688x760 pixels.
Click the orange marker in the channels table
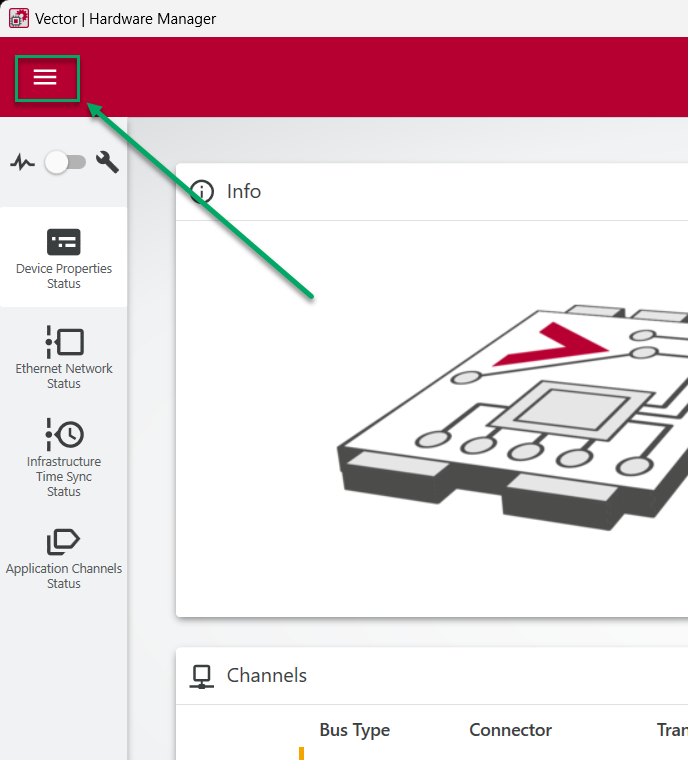pyautogui.click(x=301, y=753)
